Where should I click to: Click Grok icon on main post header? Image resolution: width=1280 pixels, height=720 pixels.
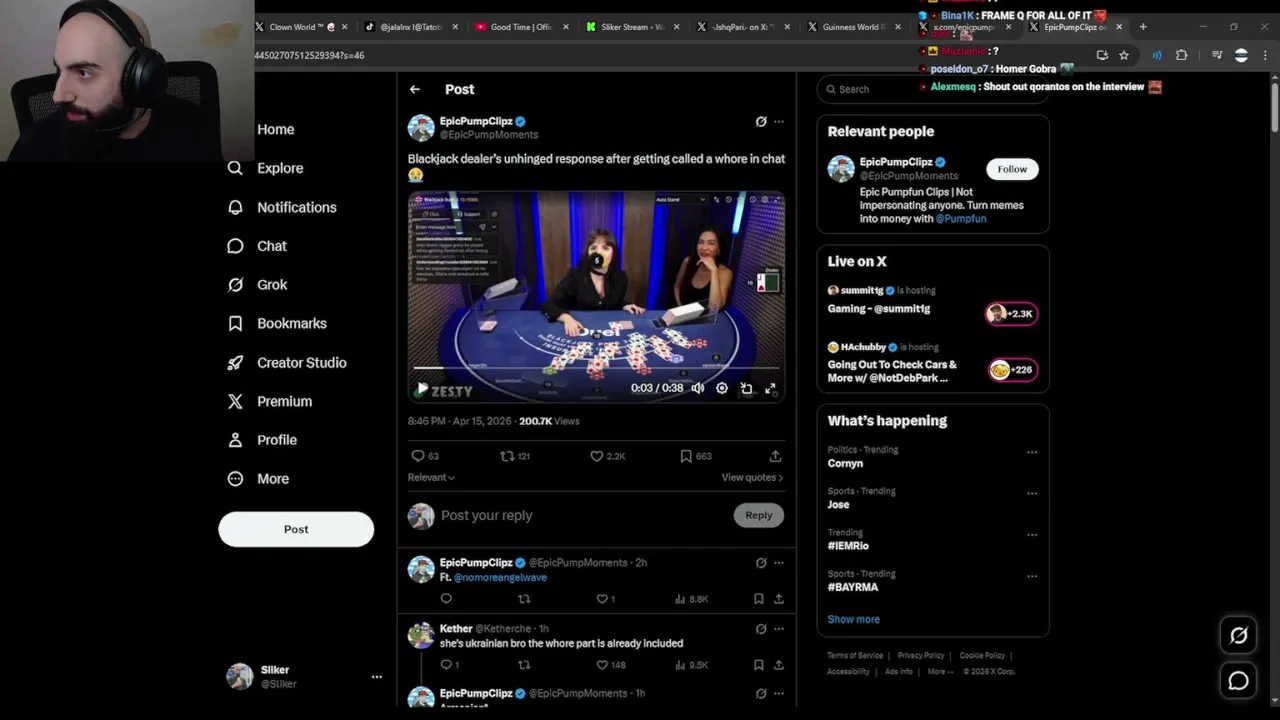coord(761,122)
